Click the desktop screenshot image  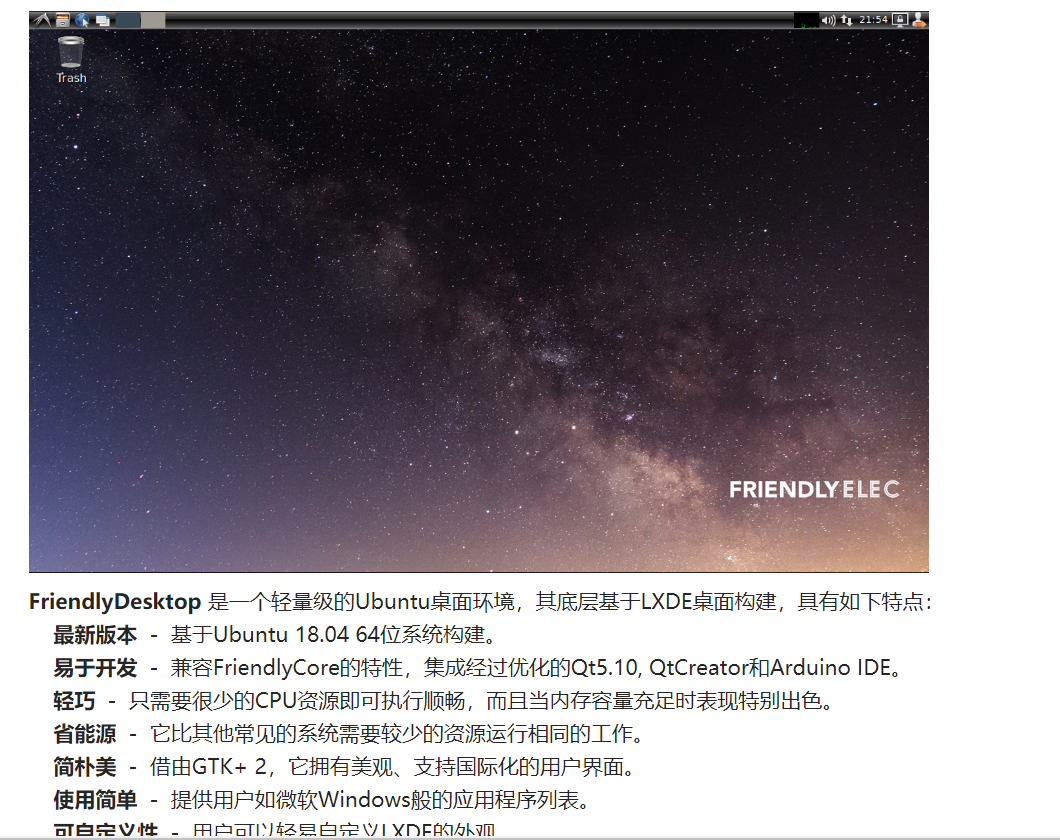tap(479, 291)
